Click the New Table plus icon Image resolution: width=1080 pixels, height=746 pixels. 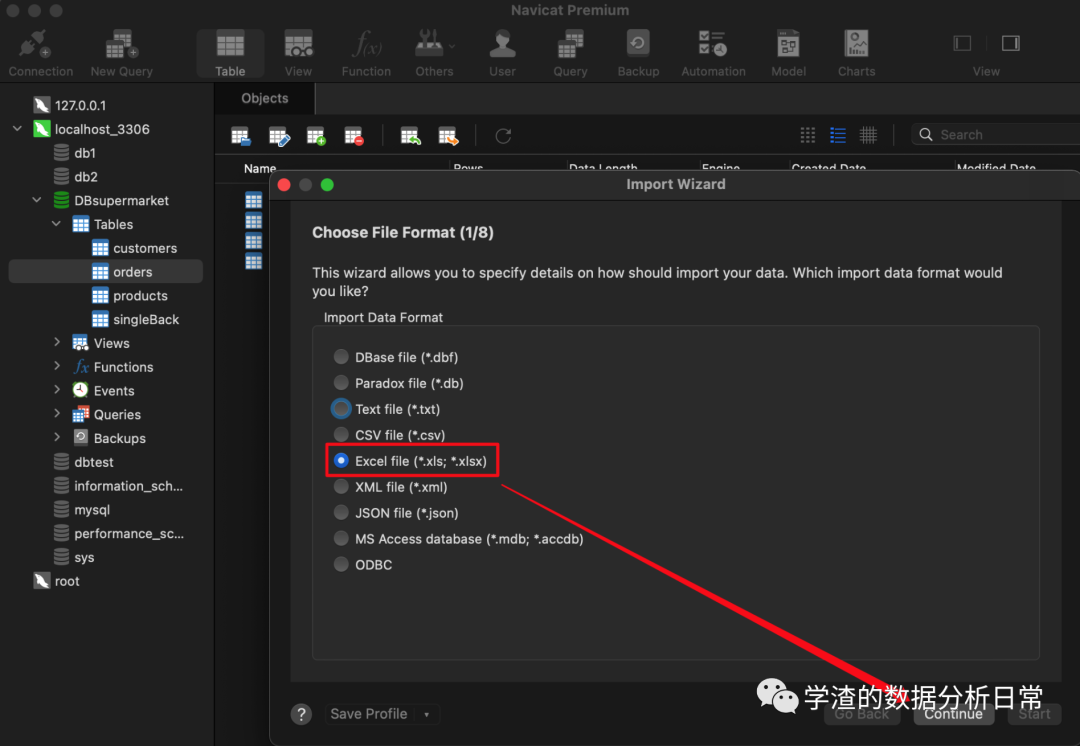(316, 136)
